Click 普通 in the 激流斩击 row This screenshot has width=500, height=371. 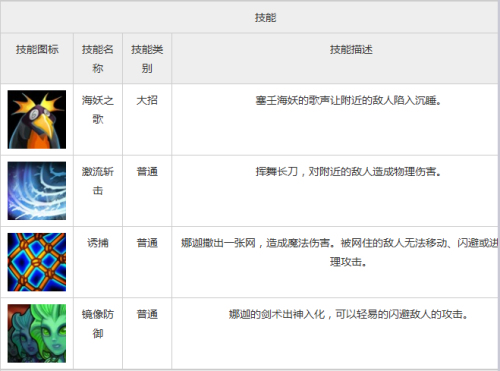[x=147, y=171]
